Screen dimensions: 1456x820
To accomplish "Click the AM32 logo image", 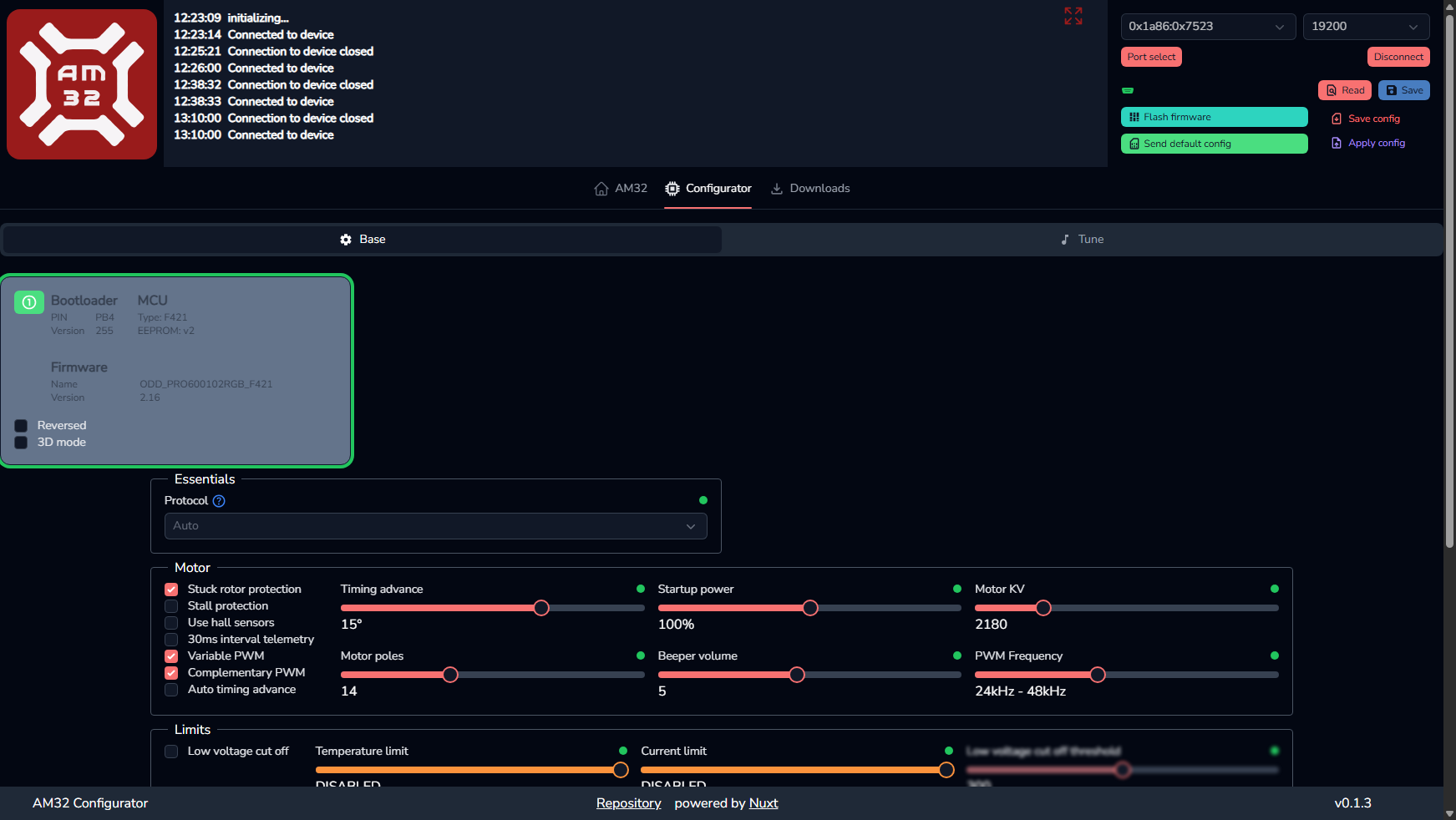I will (82, 84).
